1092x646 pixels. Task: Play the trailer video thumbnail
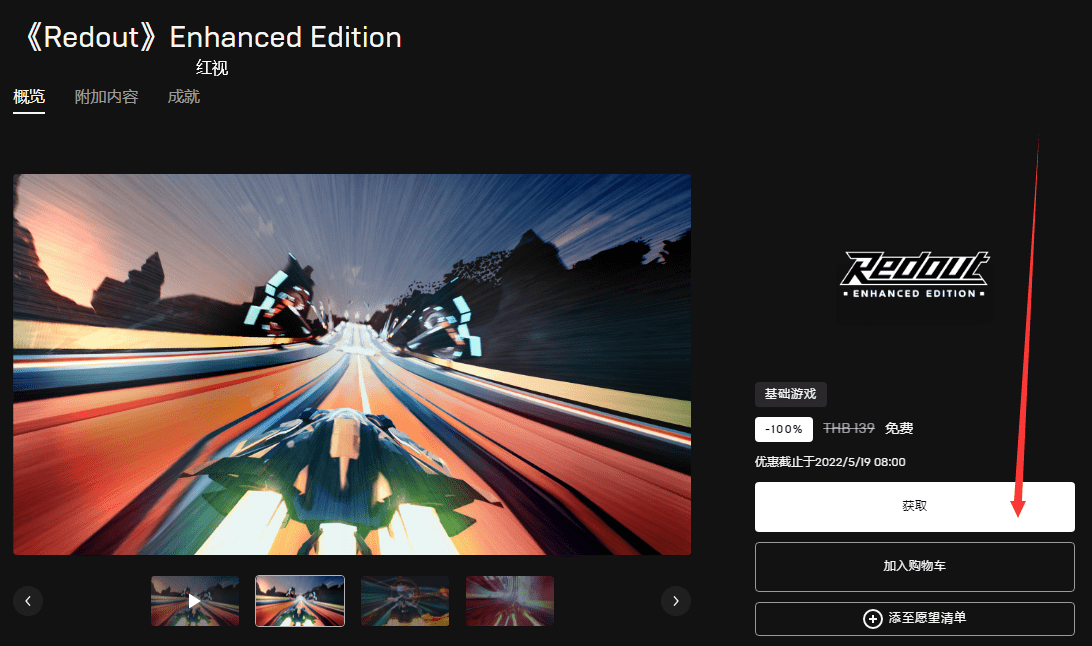(195, 601)
